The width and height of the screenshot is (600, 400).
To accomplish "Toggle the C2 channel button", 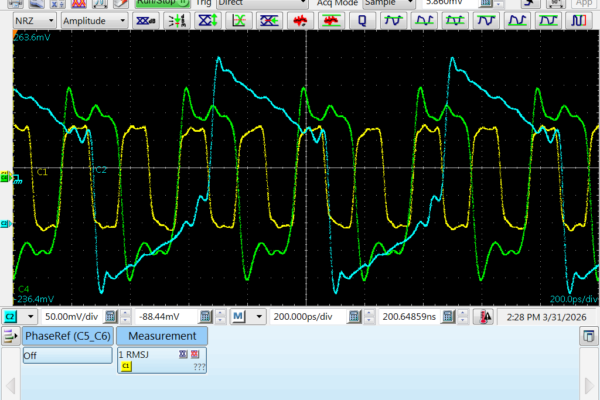I will (11, 317).
